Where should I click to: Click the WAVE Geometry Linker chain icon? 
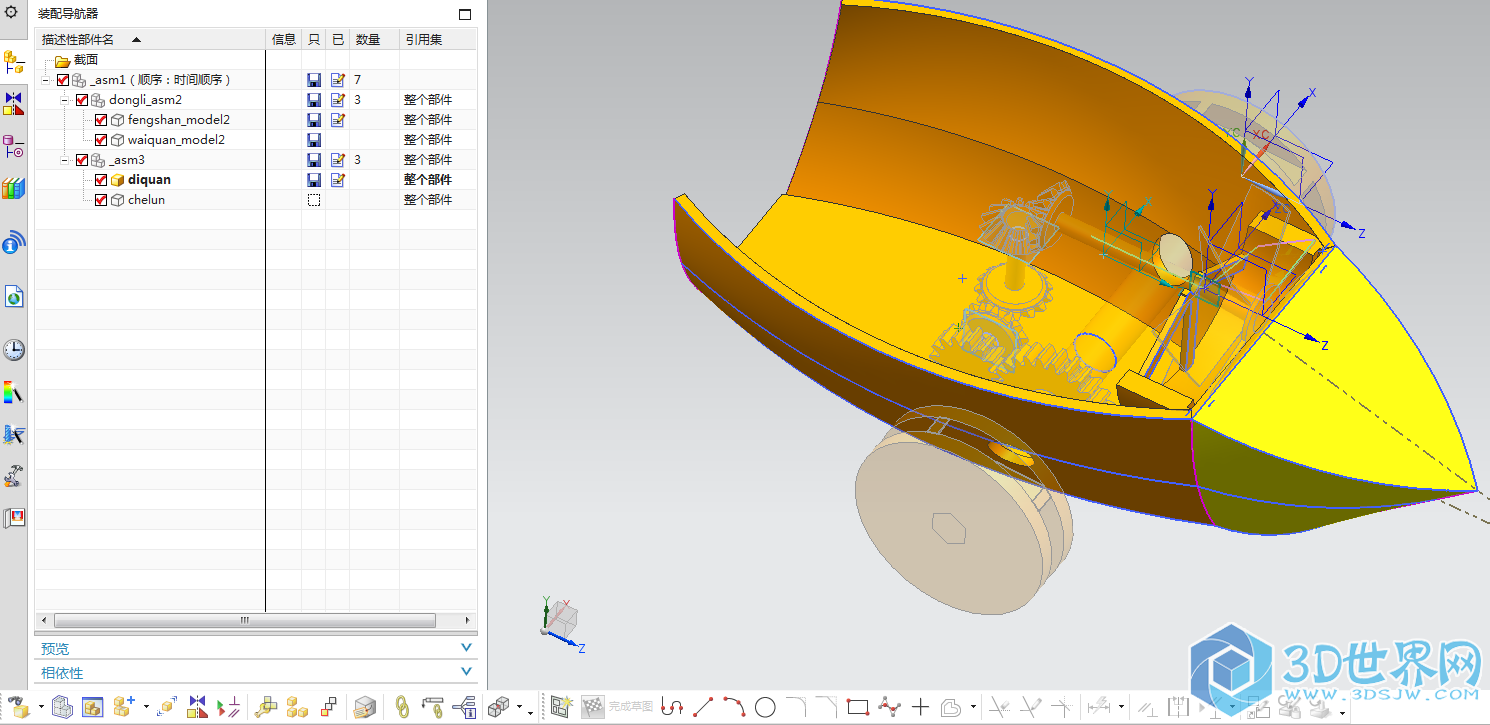pyautogui.click(x=402, y=707)
